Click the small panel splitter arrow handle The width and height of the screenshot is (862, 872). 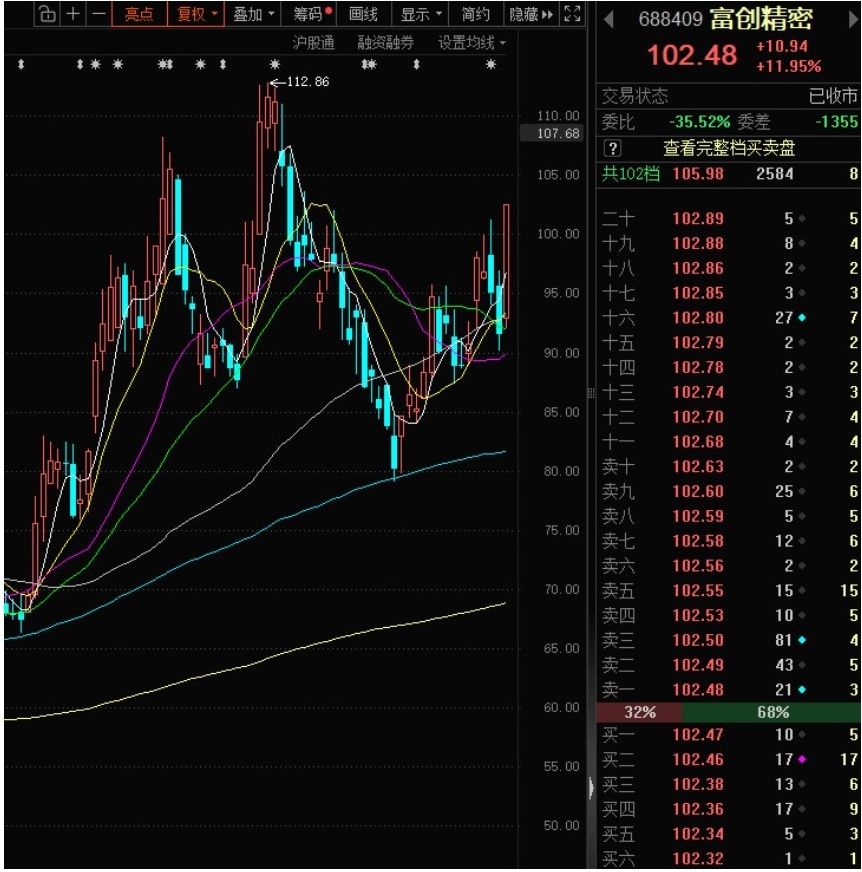589,790
